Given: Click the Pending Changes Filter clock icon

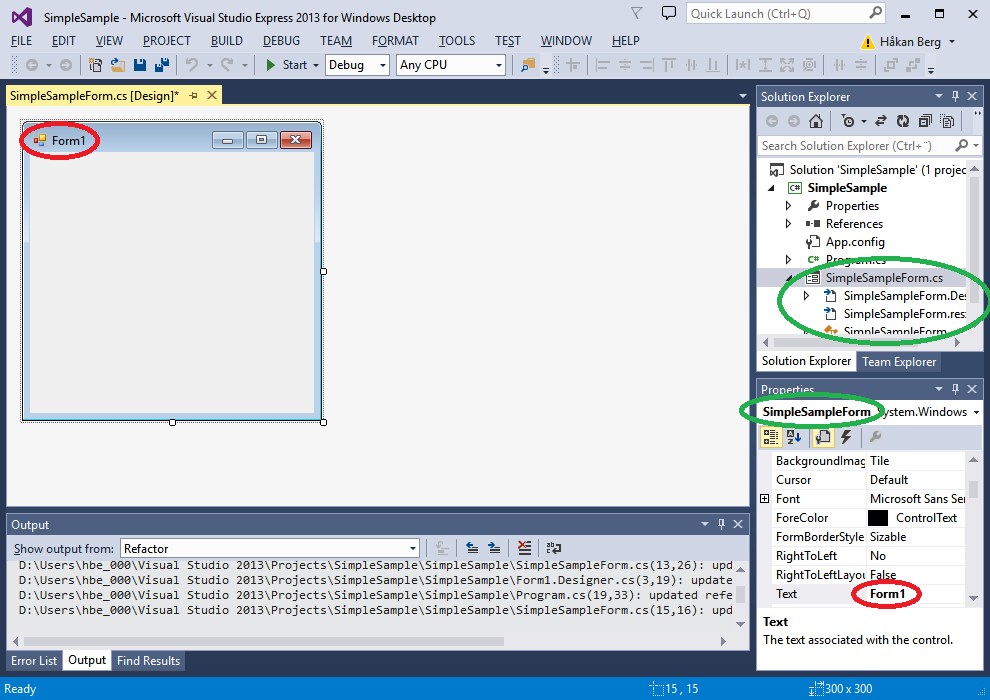Looking at the screenshot, I should point(848,121).
